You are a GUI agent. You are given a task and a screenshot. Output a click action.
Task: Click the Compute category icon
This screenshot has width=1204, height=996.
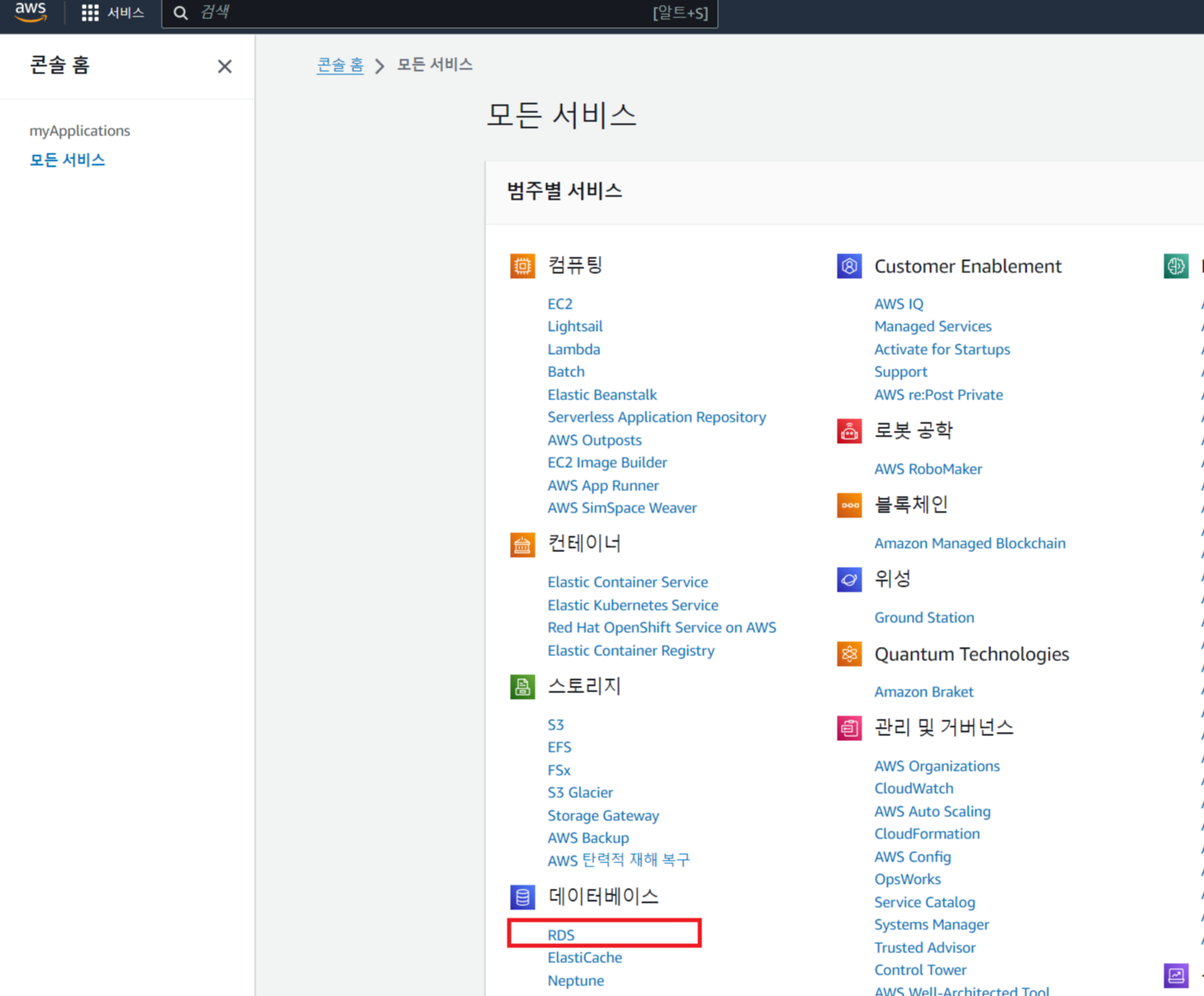point(522,266)
